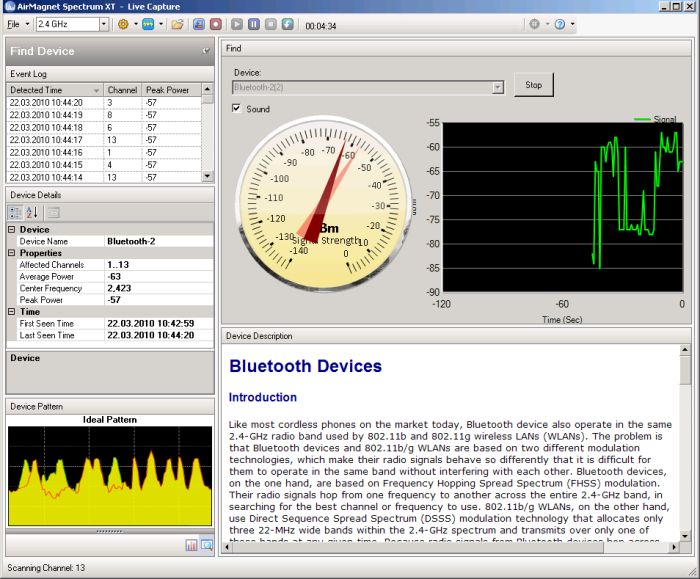Select the First Seen Time row
The image size is (700, 579).
(114, 324)
